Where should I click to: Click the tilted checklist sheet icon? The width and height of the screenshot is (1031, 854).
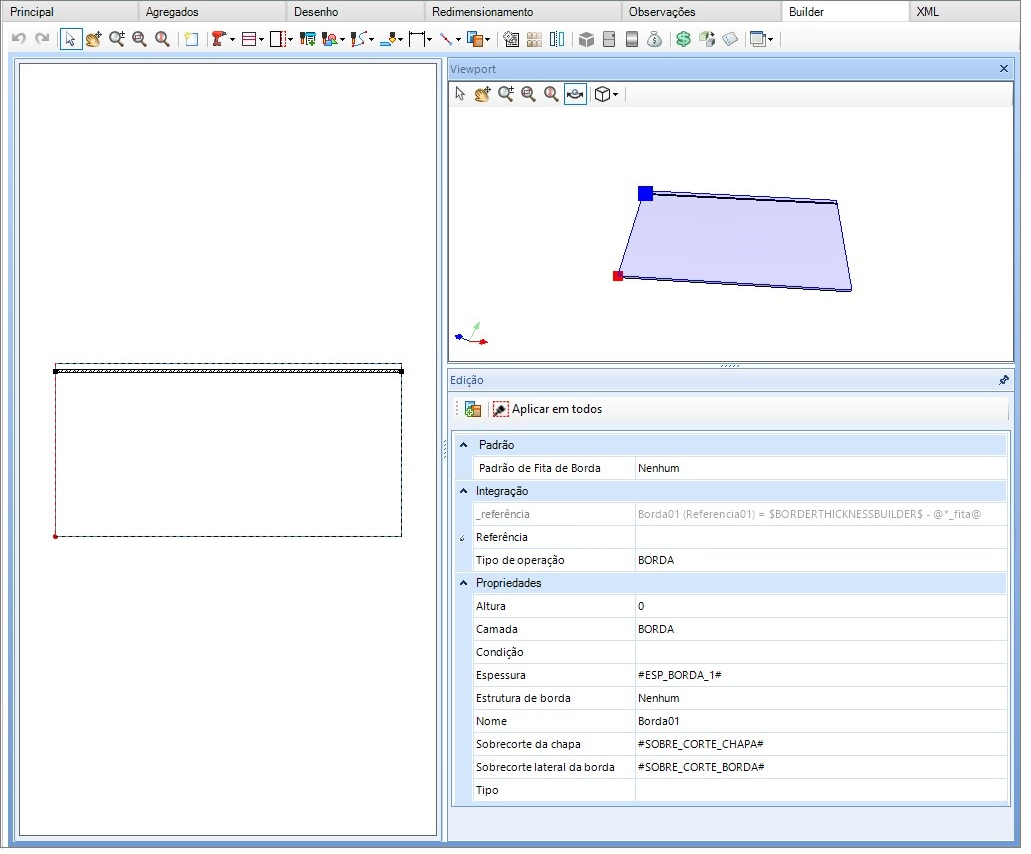click(x=730, y=39)
